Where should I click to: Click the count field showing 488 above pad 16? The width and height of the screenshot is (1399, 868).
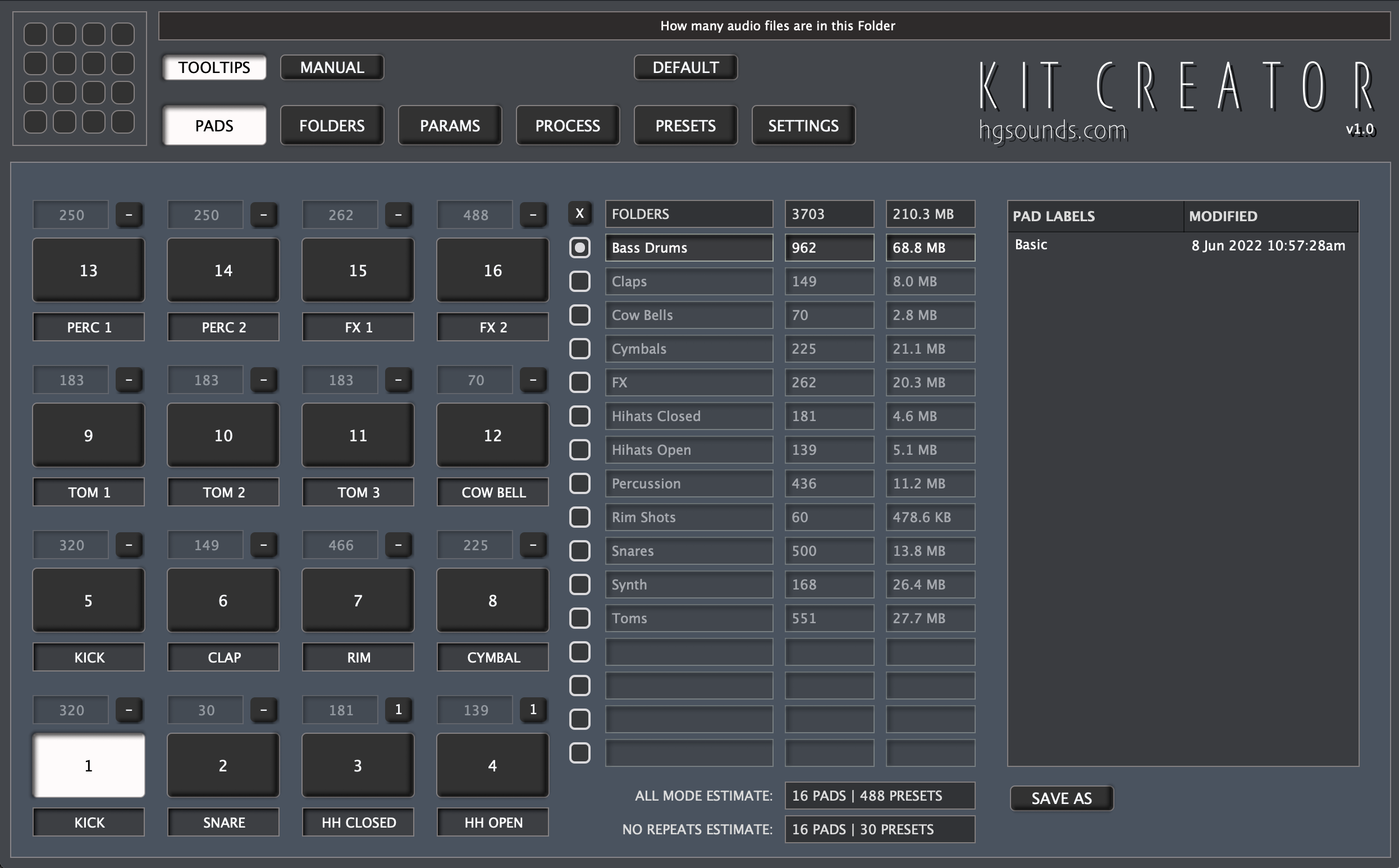(474, 214)
